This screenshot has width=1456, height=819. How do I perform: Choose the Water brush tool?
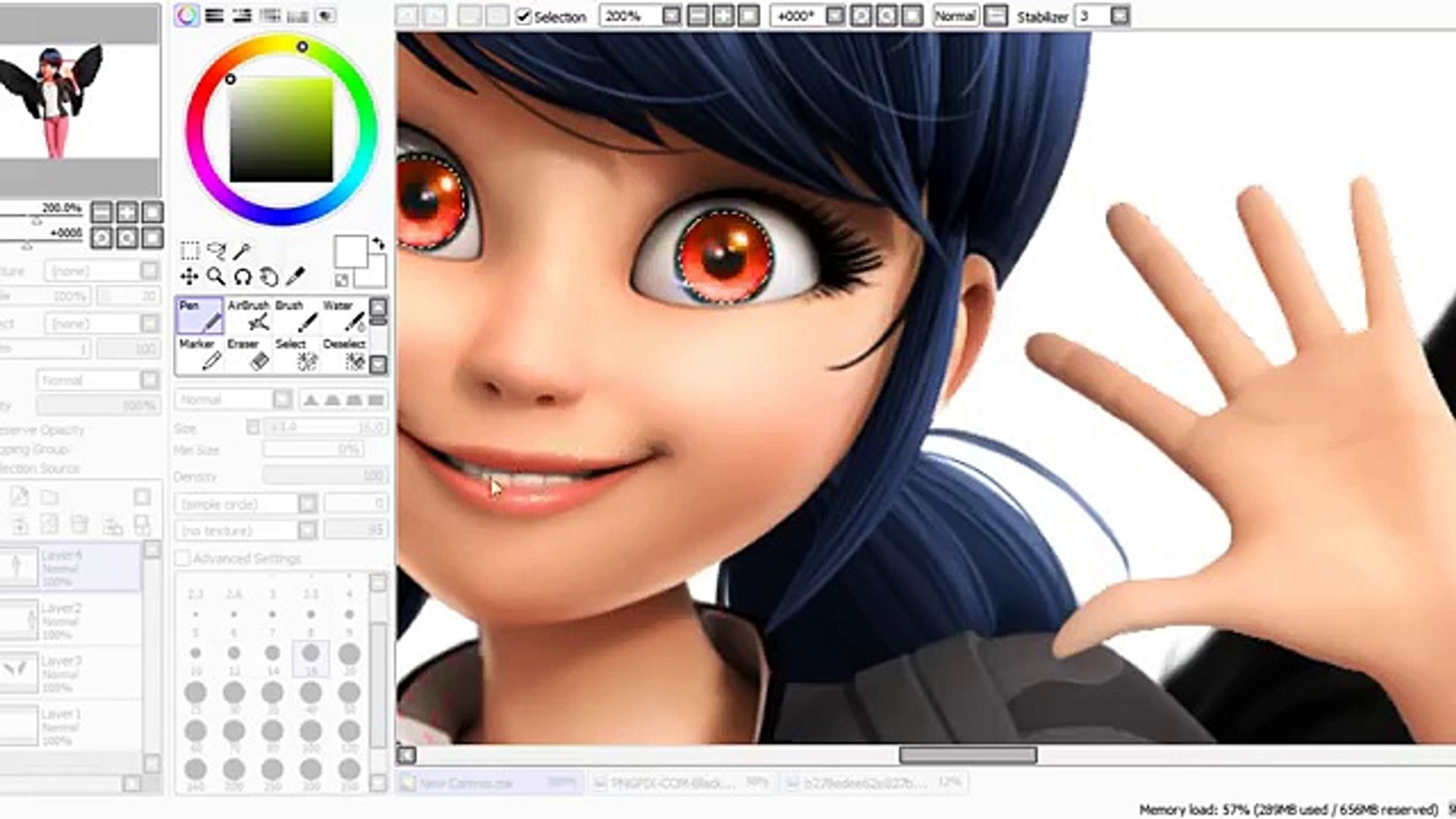click(x=344, y=315)
